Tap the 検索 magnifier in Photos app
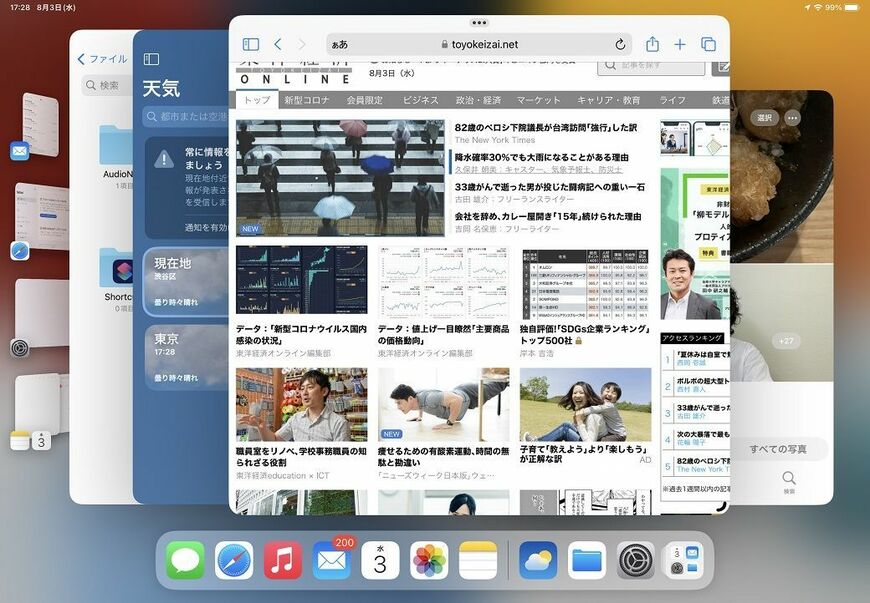Image resolution: width=870 pixels, height=603 pixels. coord(789,479)
